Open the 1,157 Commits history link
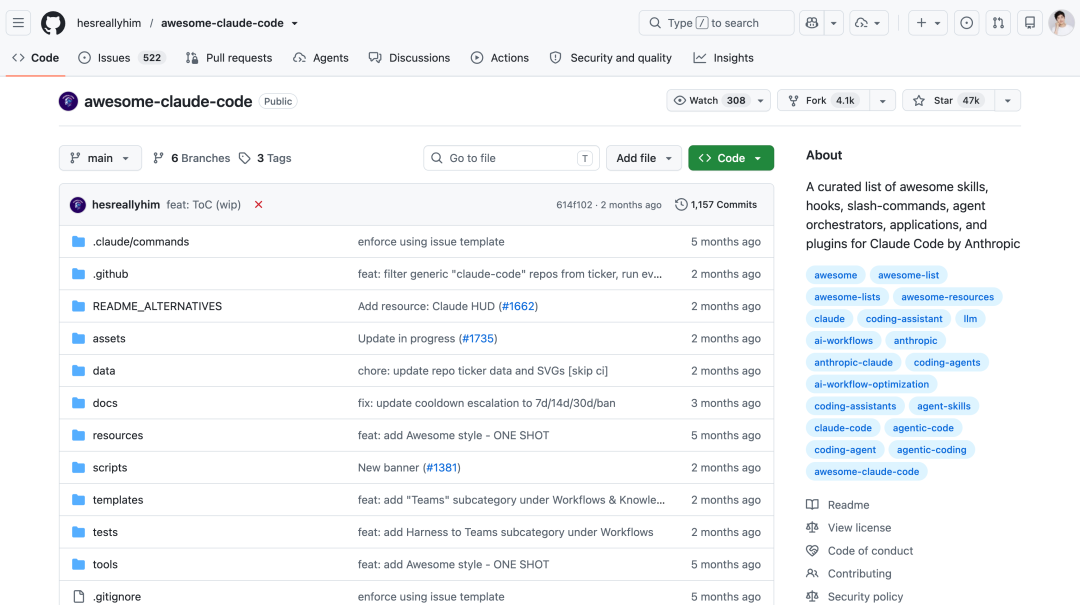 (716, 205)
